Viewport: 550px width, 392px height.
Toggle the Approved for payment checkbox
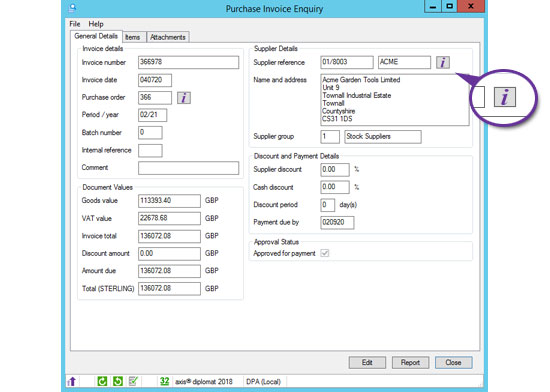point(325,253)
